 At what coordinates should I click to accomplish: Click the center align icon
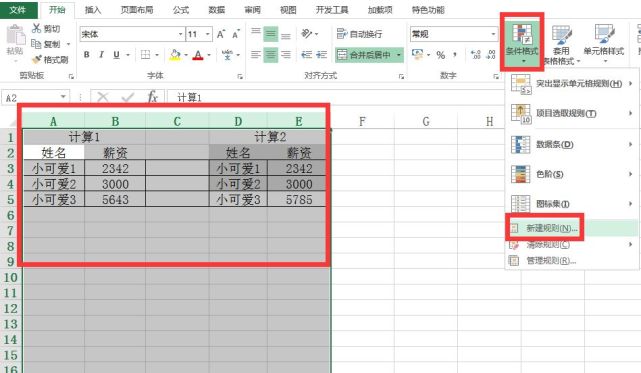click(271, 55)
